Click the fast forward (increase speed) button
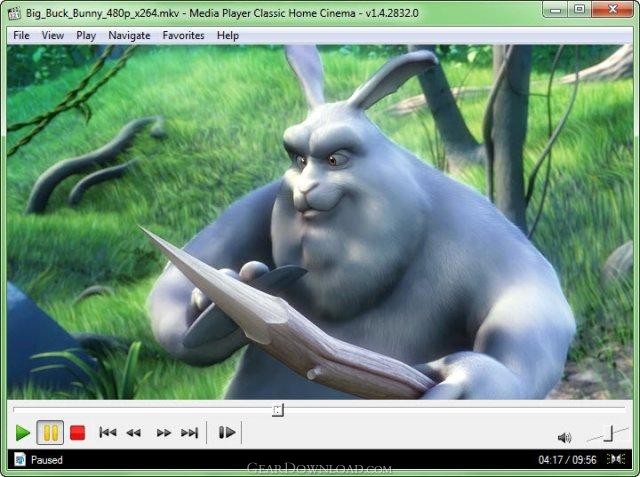Image resolution: width=640 pixels, height=477 pixels. click(x=164, y=433)
